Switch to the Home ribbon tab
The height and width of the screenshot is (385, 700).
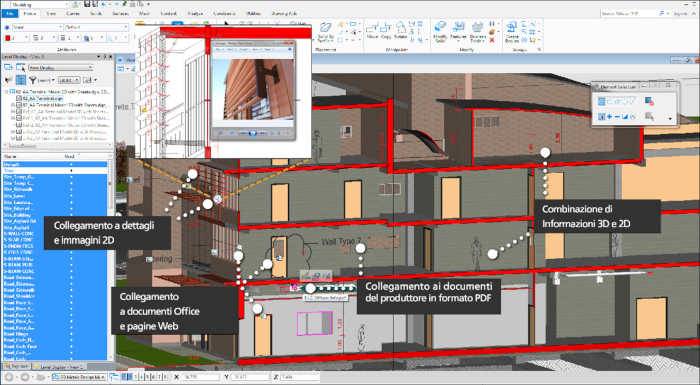(30, 14)
